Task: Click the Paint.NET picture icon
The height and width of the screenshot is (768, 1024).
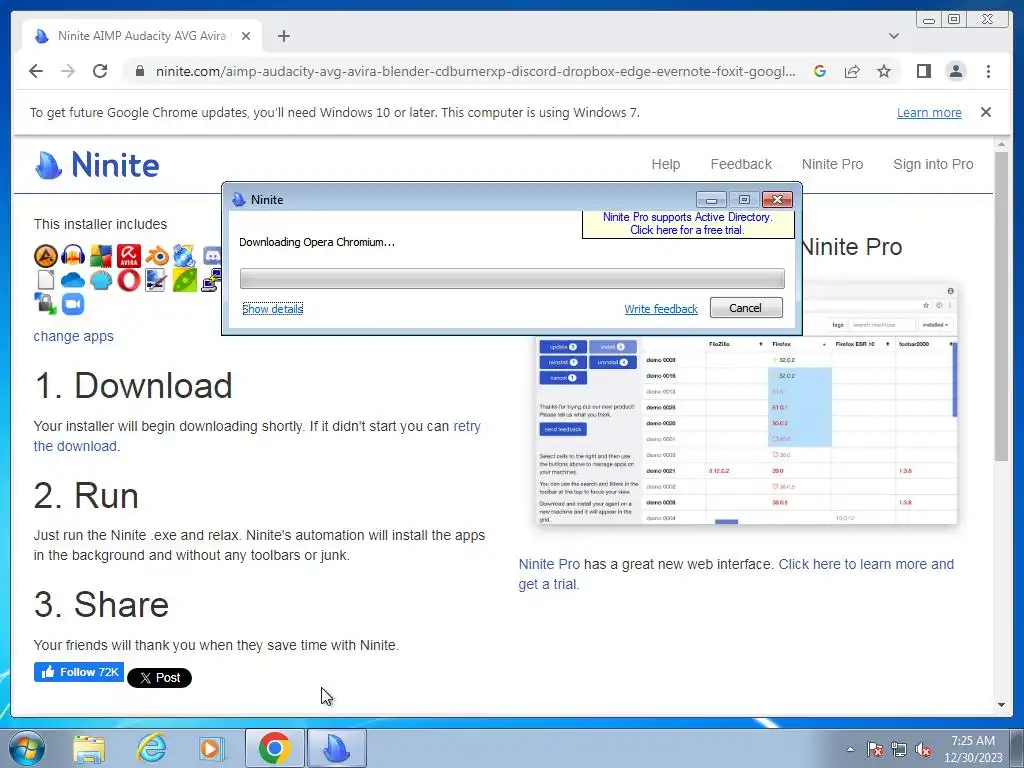Action: 155,280
